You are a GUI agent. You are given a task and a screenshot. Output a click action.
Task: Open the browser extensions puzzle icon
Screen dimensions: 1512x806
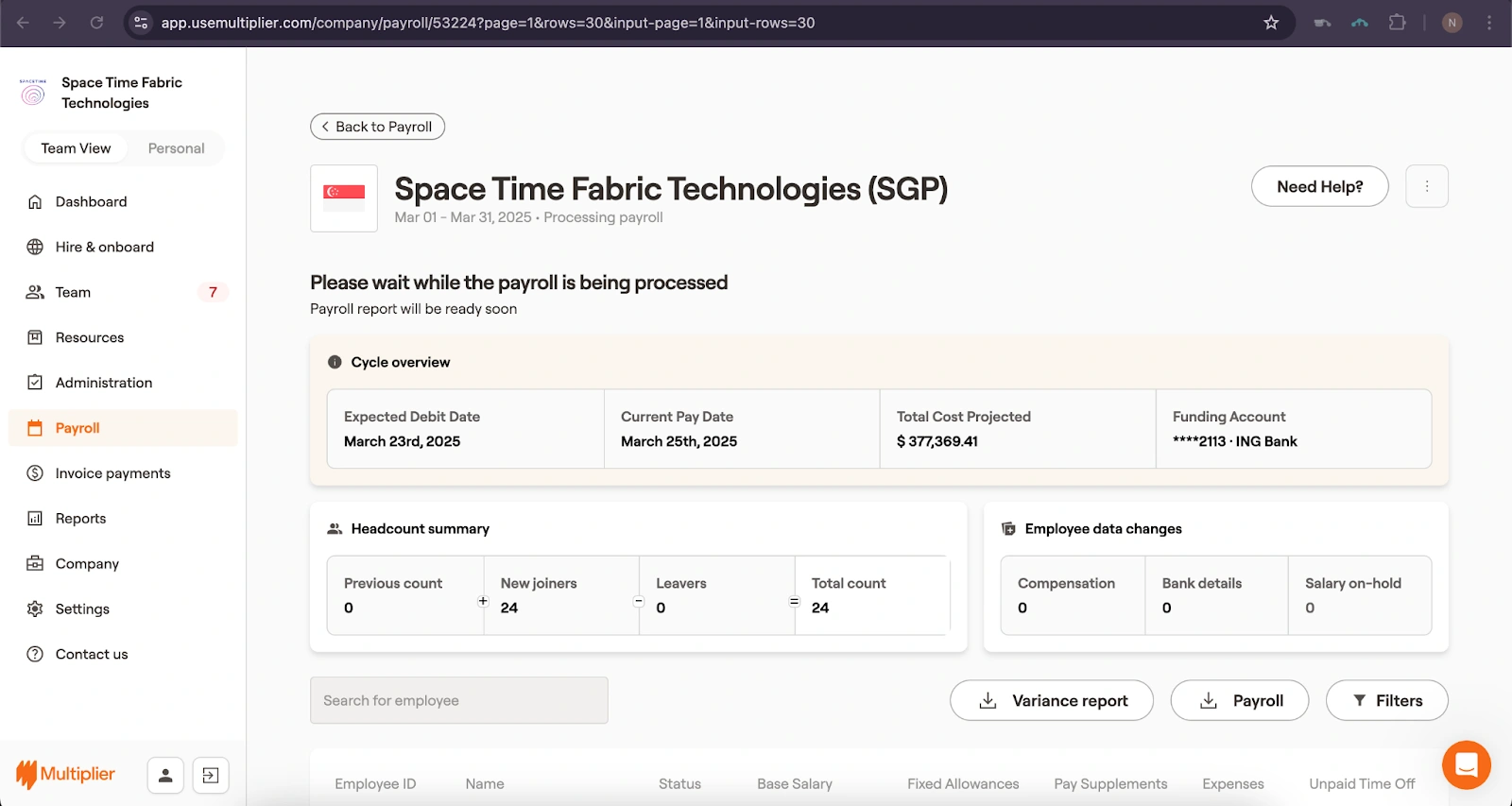click(x=1397, y=23)
